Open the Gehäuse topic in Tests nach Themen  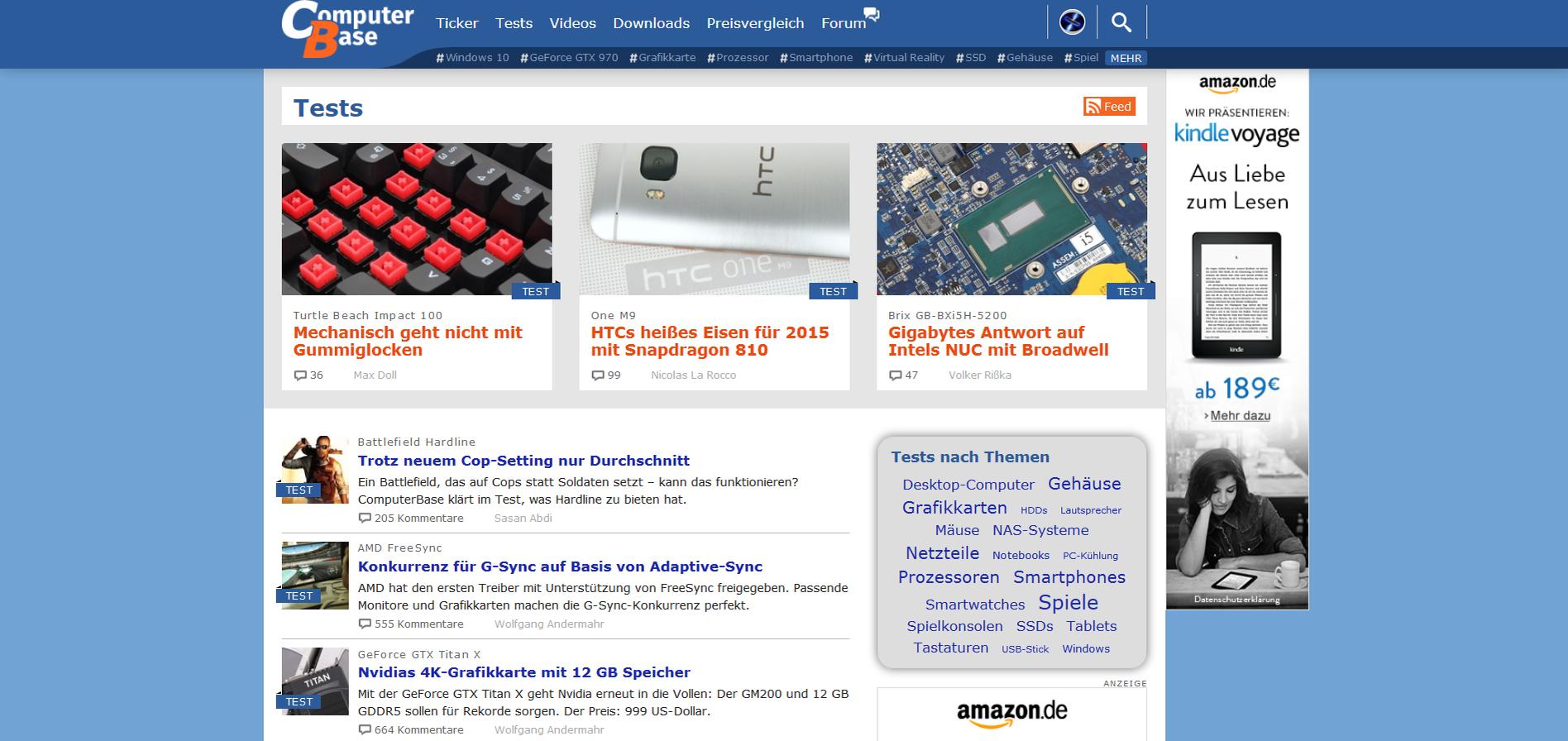coord(1084,484)
